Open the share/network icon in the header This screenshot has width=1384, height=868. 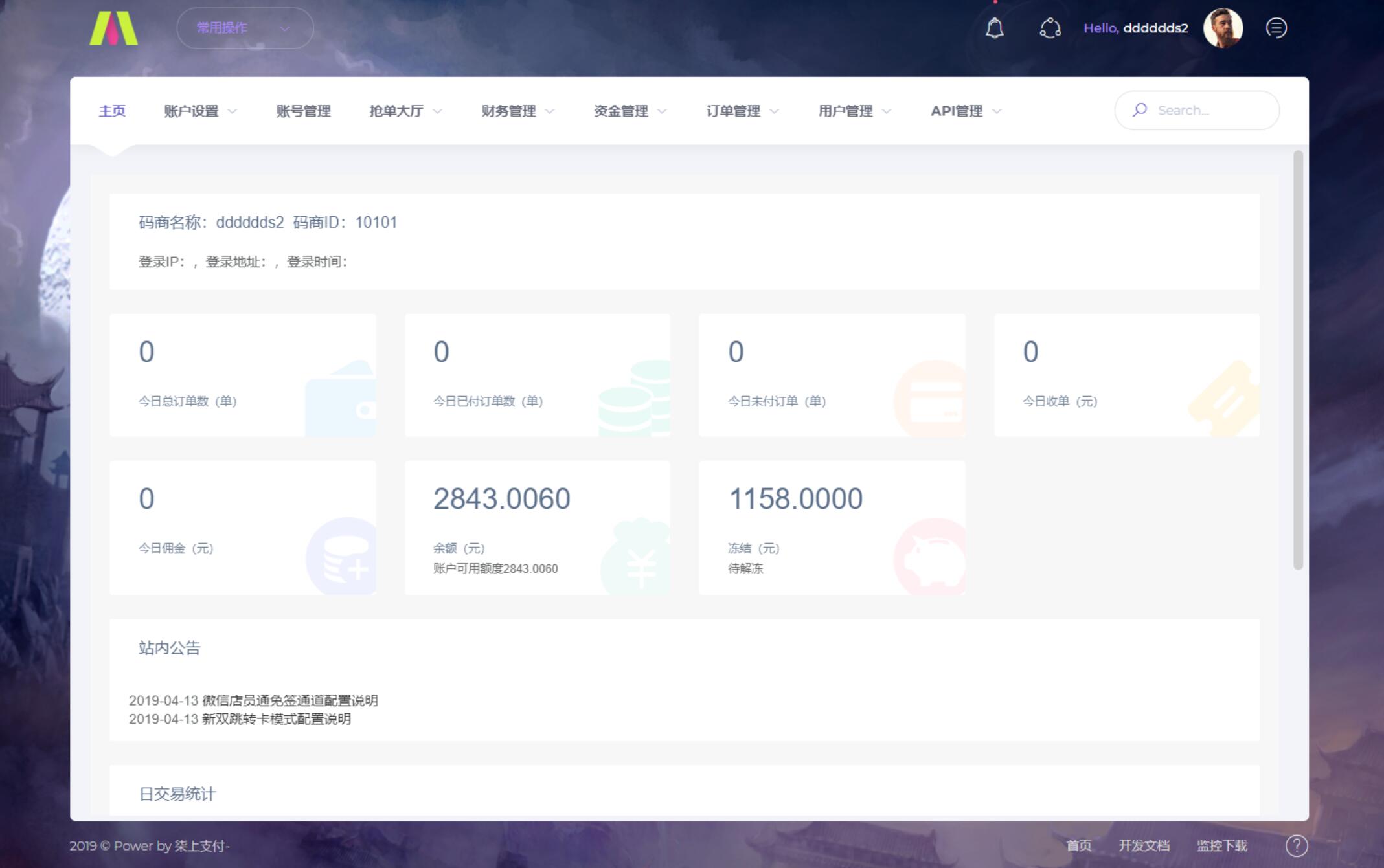1050,28
